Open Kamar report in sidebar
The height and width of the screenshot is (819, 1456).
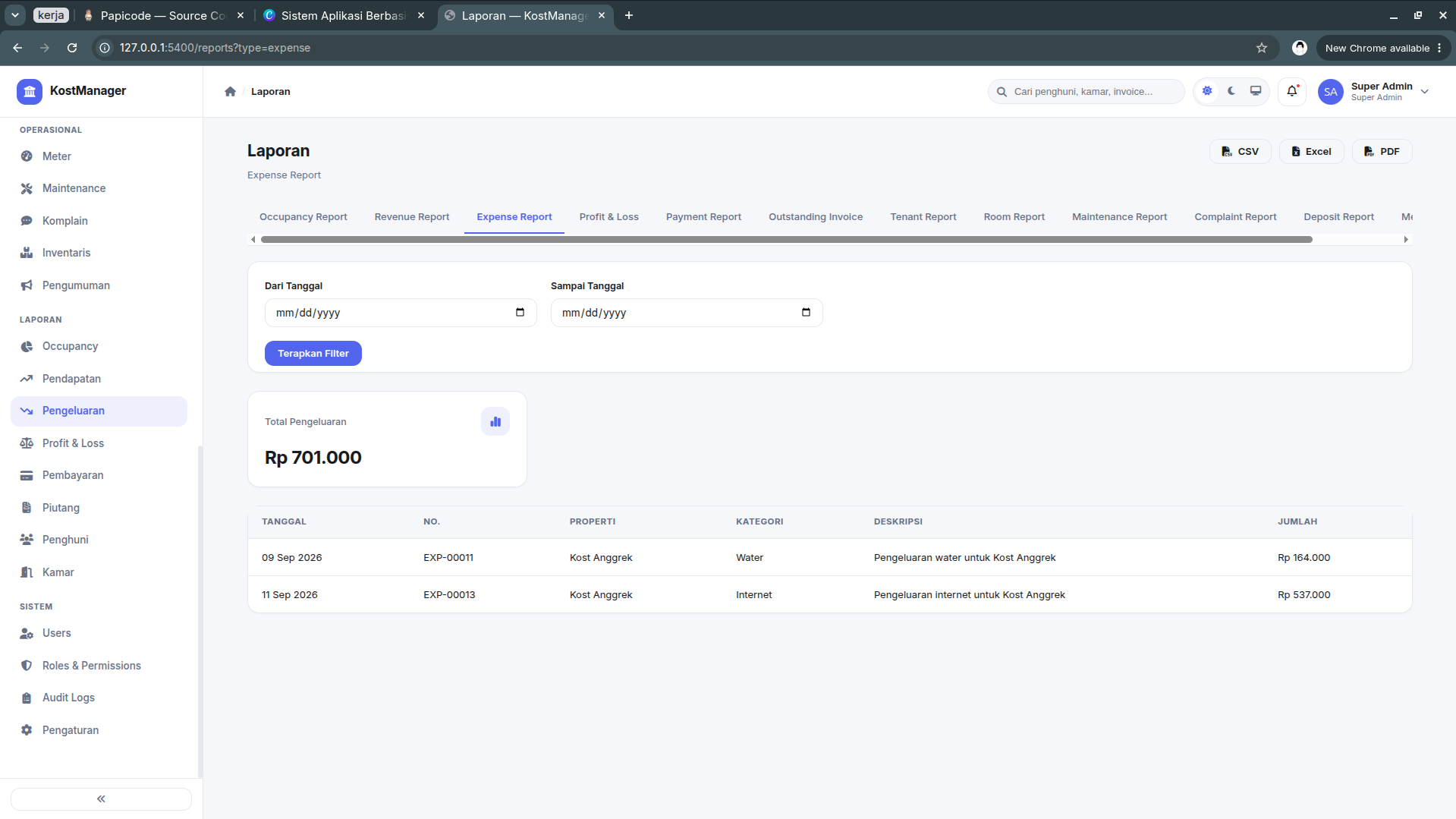point(99,572)
